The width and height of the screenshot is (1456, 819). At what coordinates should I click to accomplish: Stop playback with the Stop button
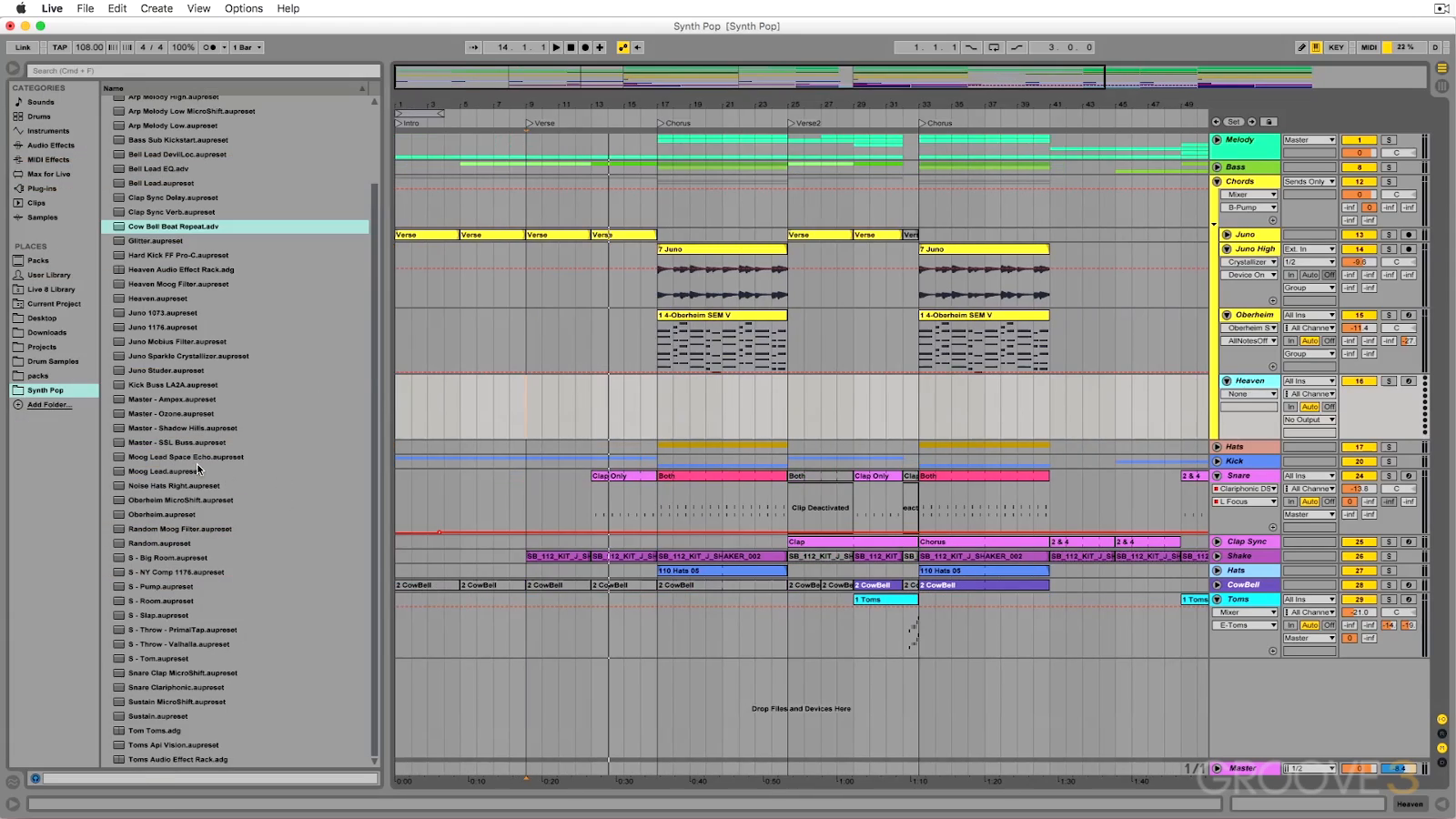[x=571, y=47]
